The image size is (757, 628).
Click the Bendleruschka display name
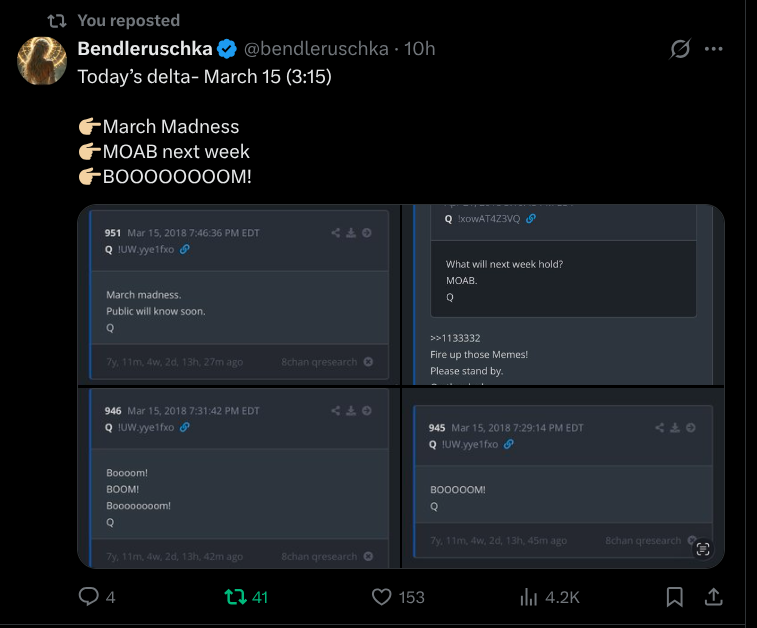(x=144, y=49)
